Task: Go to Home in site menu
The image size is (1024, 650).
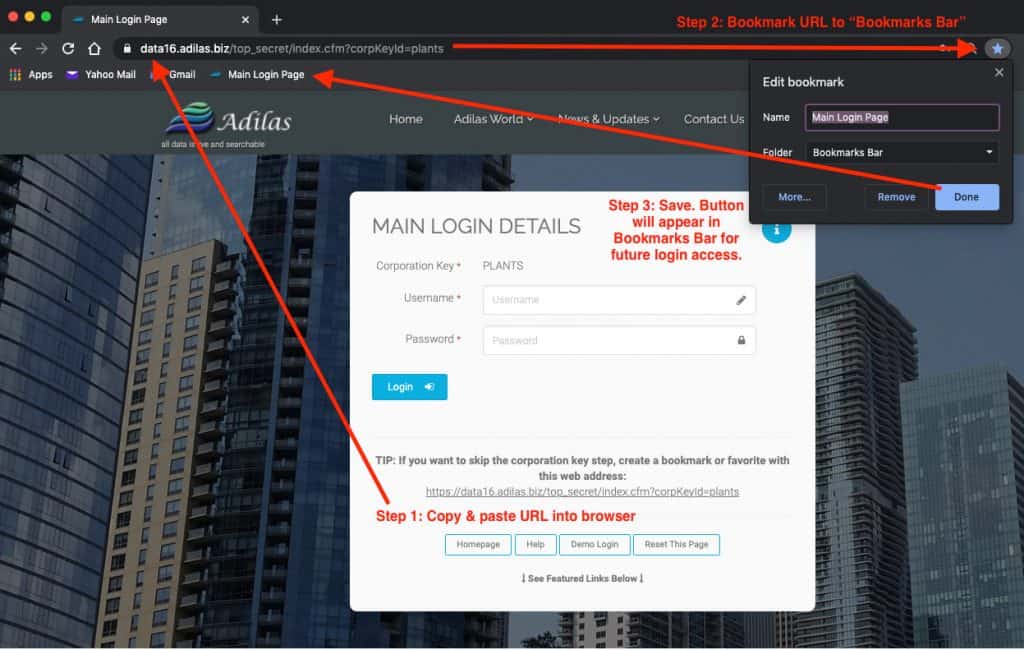Action: [406, 119]
